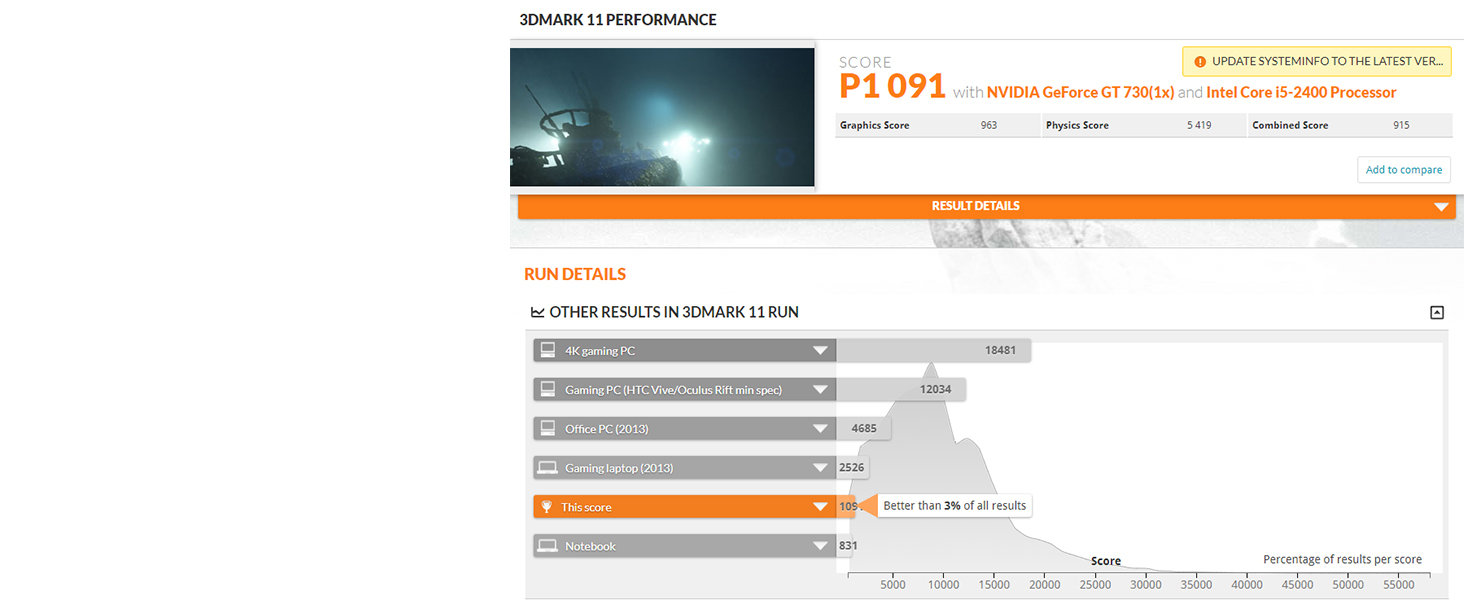
Task: Click the 963 graphics score value
Action: pos(989,125)
